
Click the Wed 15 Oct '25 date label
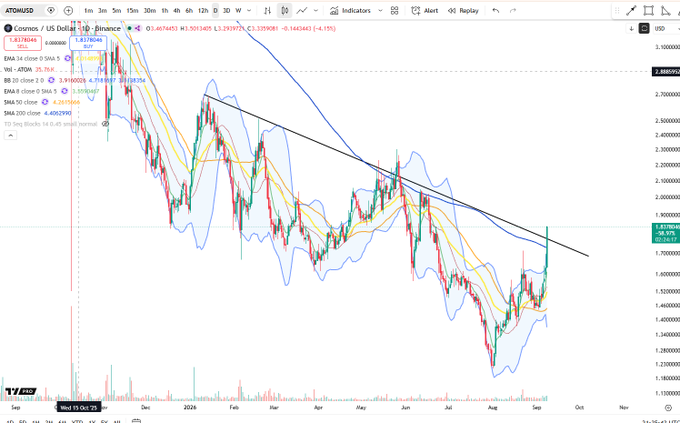(x=79, y=407)
